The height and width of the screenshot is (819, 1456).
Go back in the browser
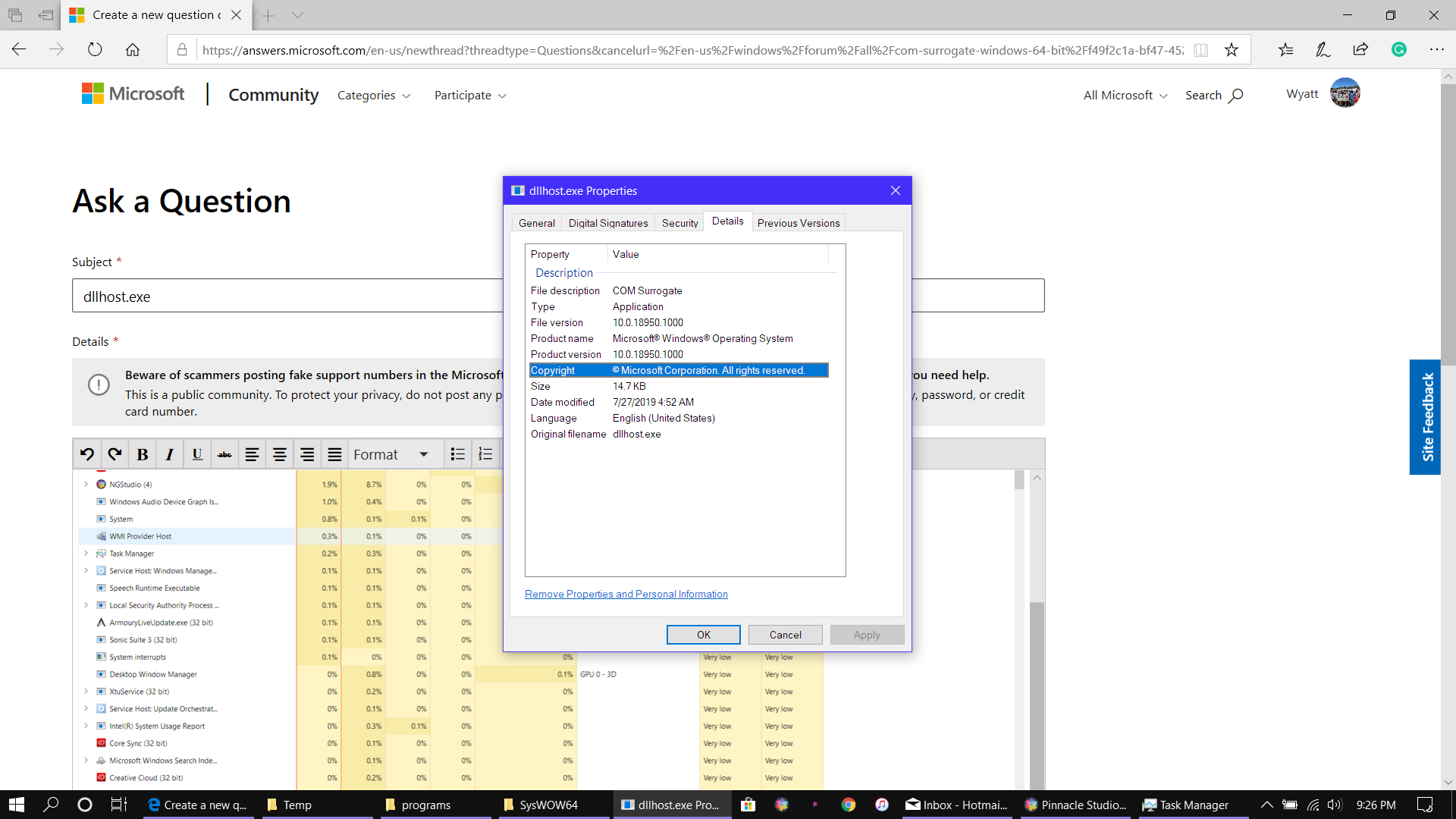pos(19,50)
